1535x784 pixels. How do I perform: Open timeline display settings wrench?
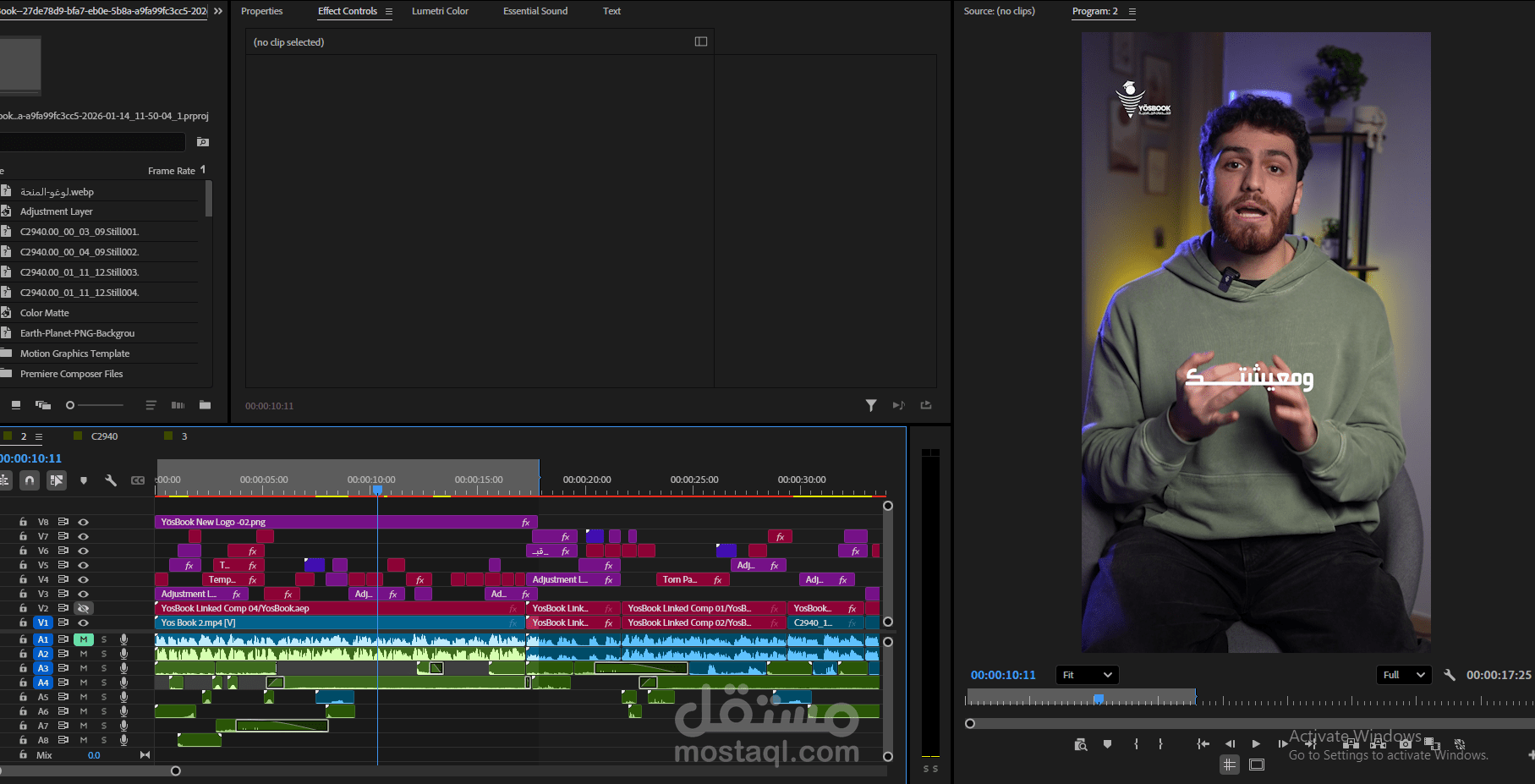coord(110,480)
